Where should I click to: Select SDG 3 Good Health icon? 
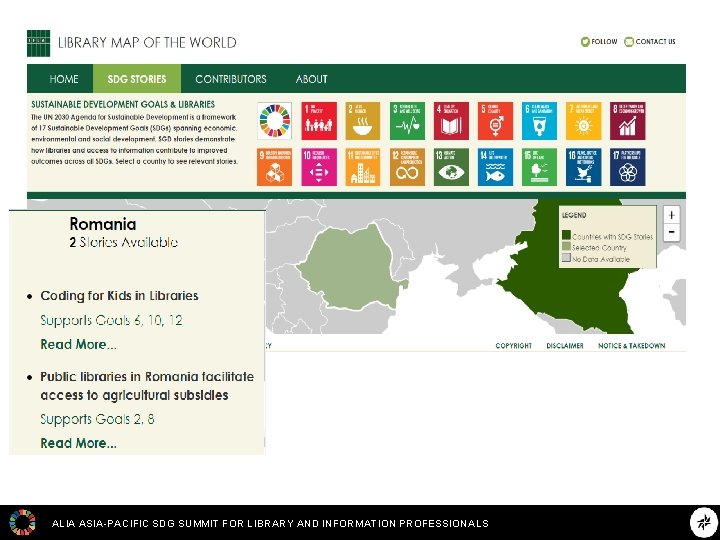coord(407,121)
